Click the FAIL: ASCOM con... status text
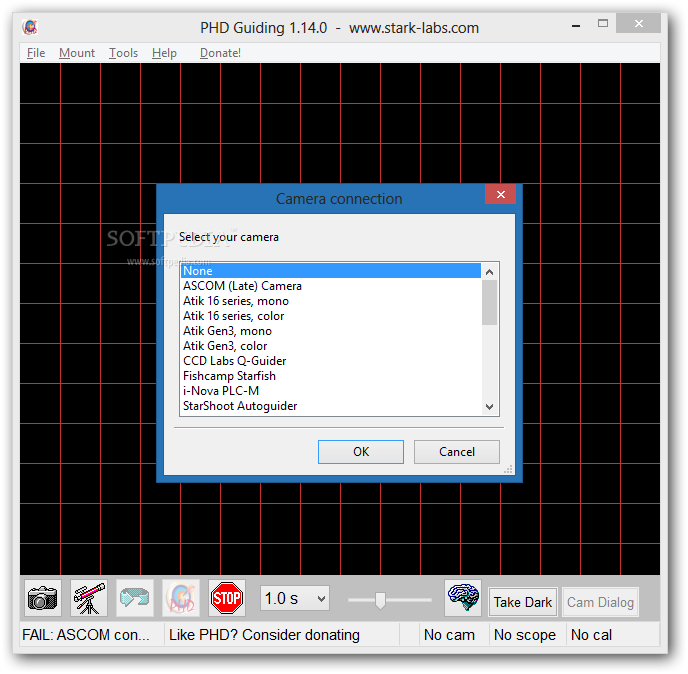The image size is (688, 674). (x=86, y=635)
